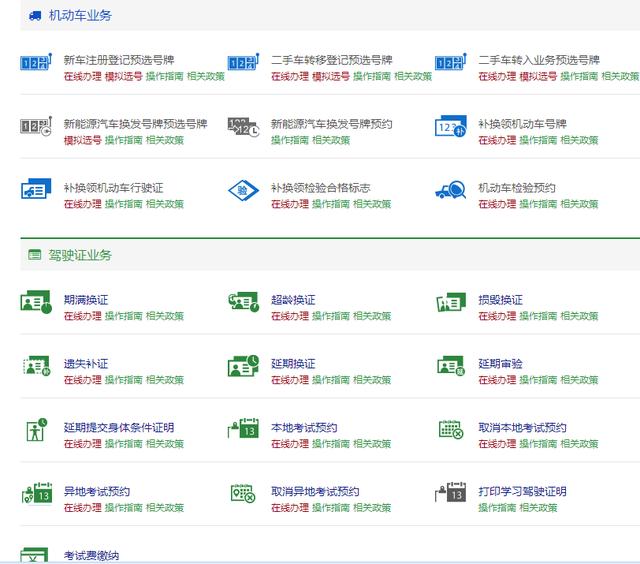
Task: Click the 新能源汽车换发号牌预约 clock icon
Action: point(244,127)
